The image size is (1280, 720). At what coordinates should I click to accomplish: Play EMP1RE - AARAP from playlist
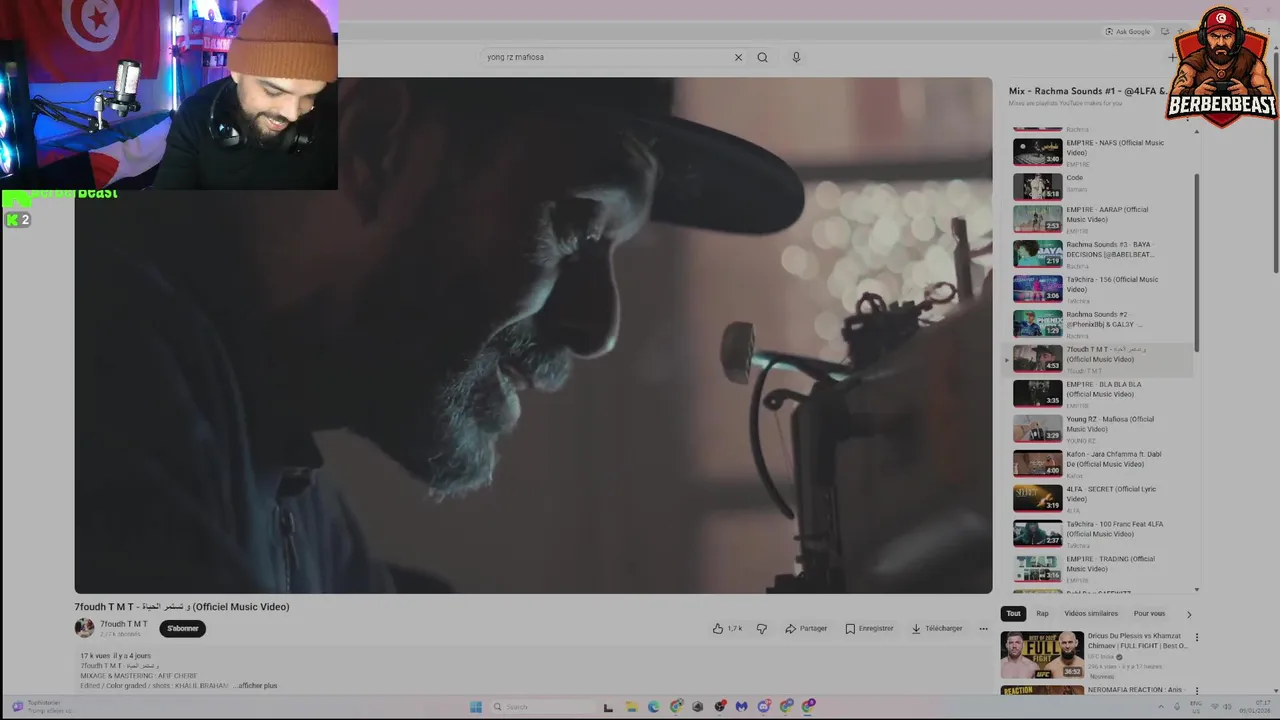[x=1102, y=219]
